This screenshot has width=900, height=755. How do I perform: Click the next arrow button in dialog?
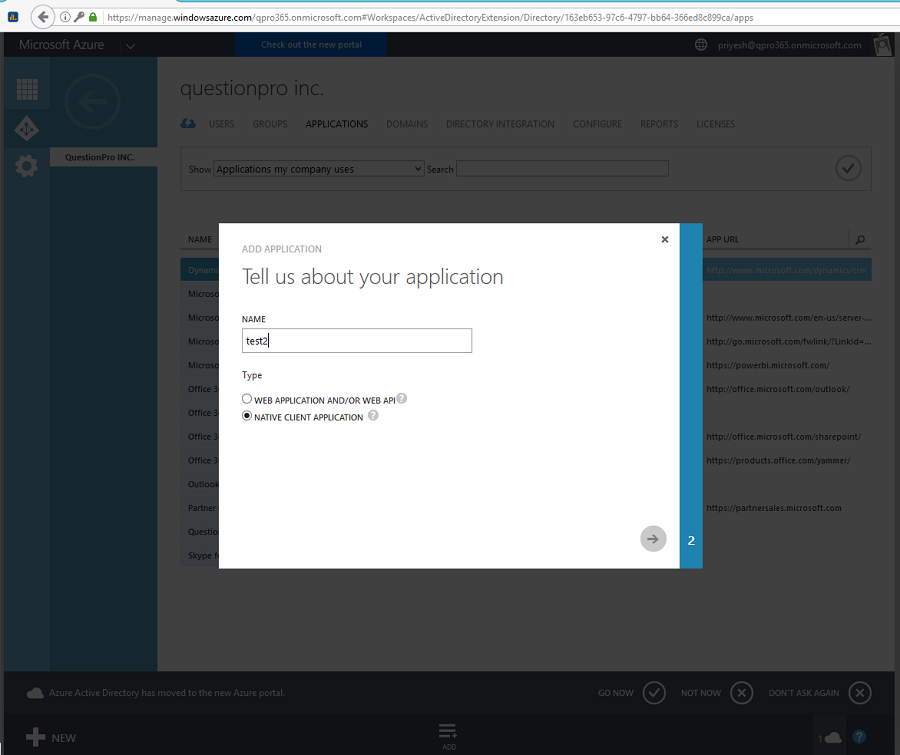coord(653,539)
